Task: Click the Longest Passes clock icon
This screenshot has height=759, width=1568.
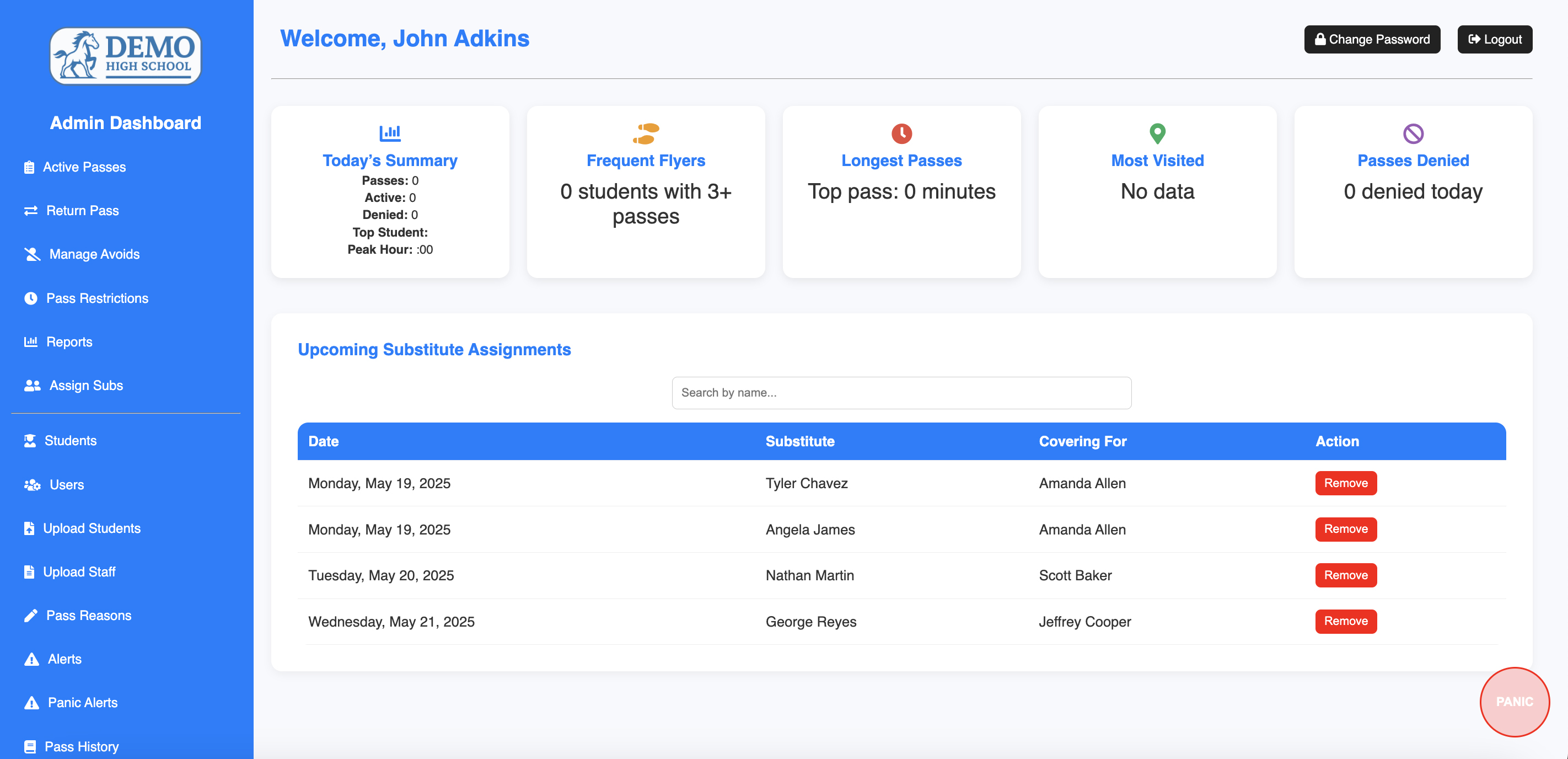Action: [x=901, y=133]
